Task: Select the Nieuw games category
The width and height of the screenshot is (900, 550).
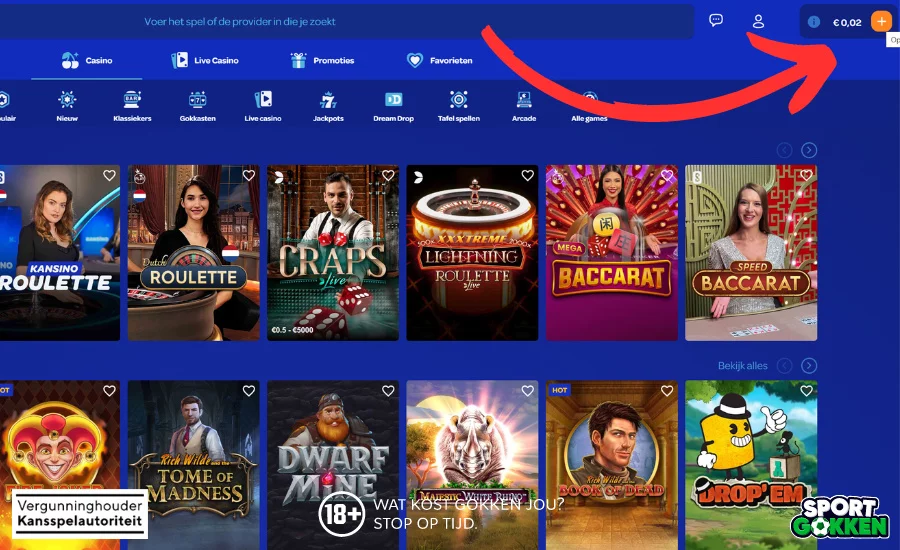Action: click(x=67, y=106)
